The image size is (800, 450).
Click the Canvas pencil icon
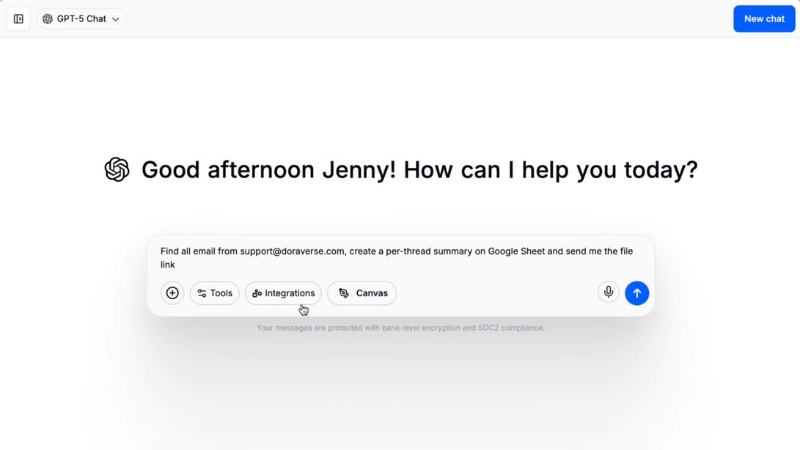click(x=344, y=293)
